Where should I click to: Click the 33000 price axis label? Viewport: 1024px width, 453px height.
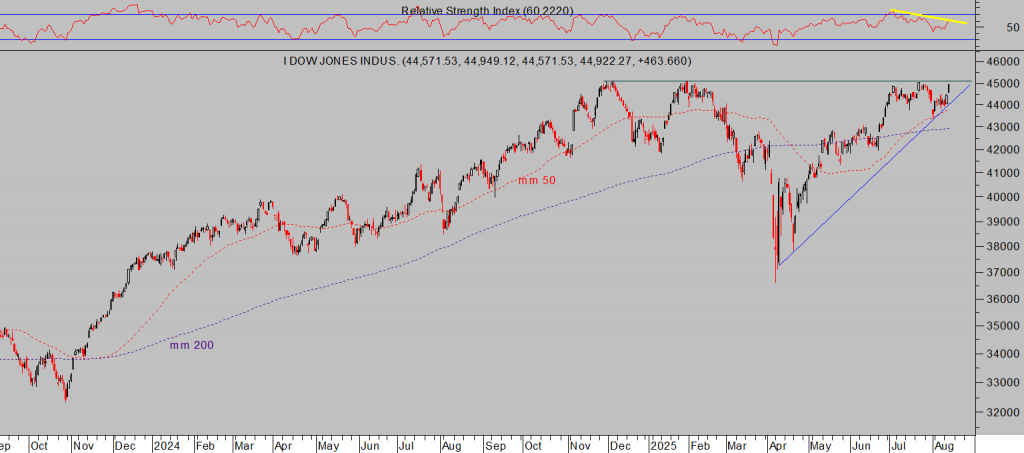(x=1002, y=383)
